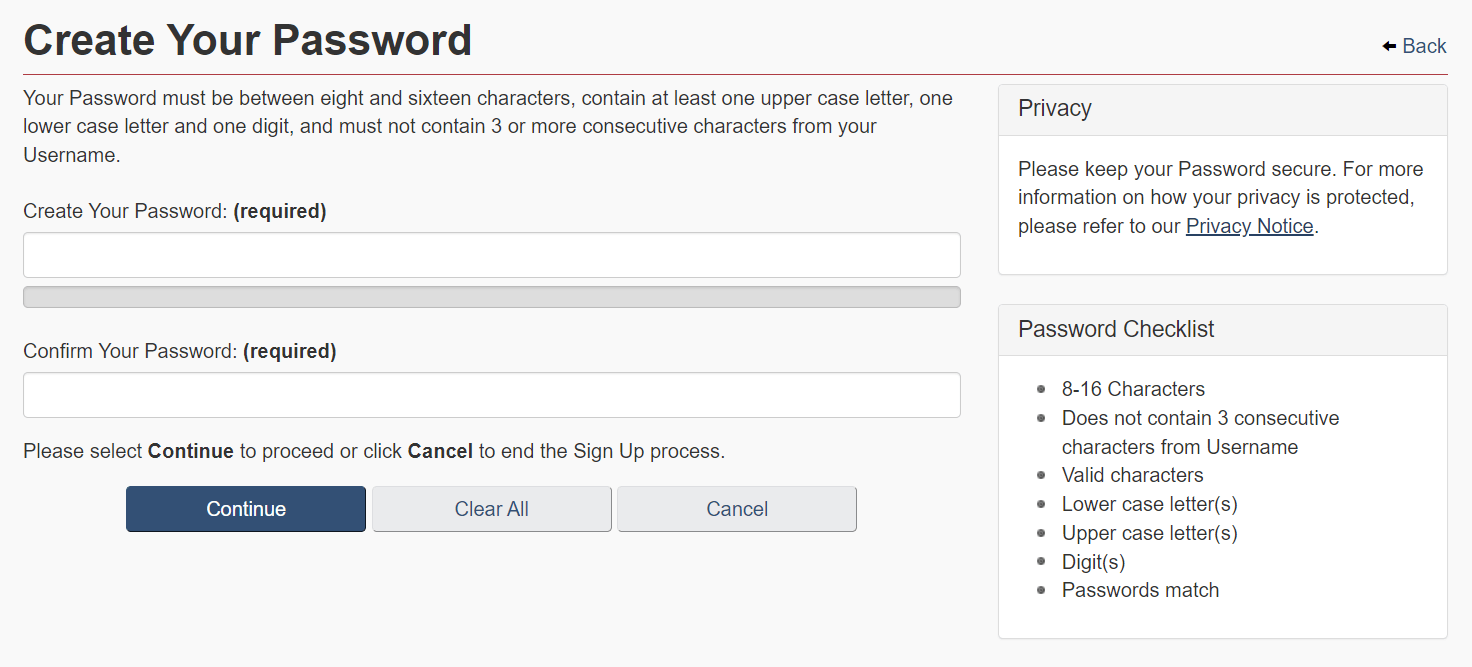Click the Create Your Password heading

tap(247, 40)
